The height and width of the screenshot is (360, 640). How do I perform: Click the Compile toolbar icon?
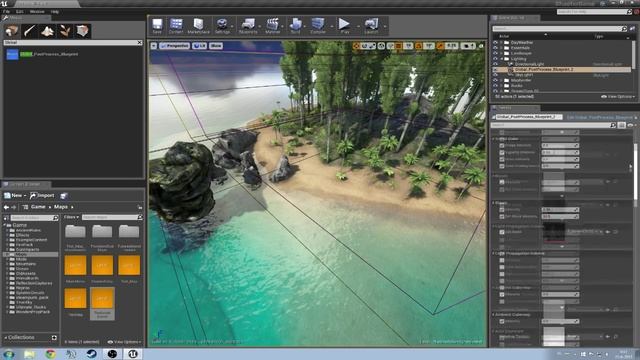pos(318,26)
